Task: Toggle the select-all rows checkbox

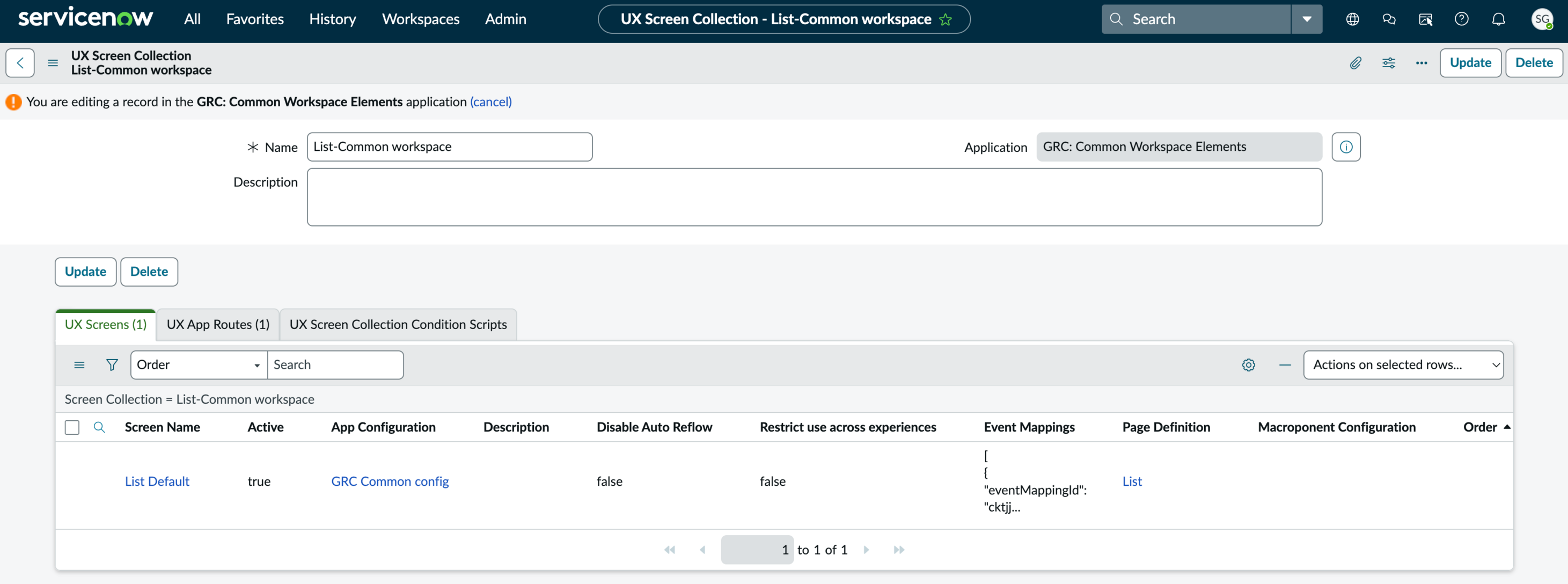Action: click(x=72, y=427)
